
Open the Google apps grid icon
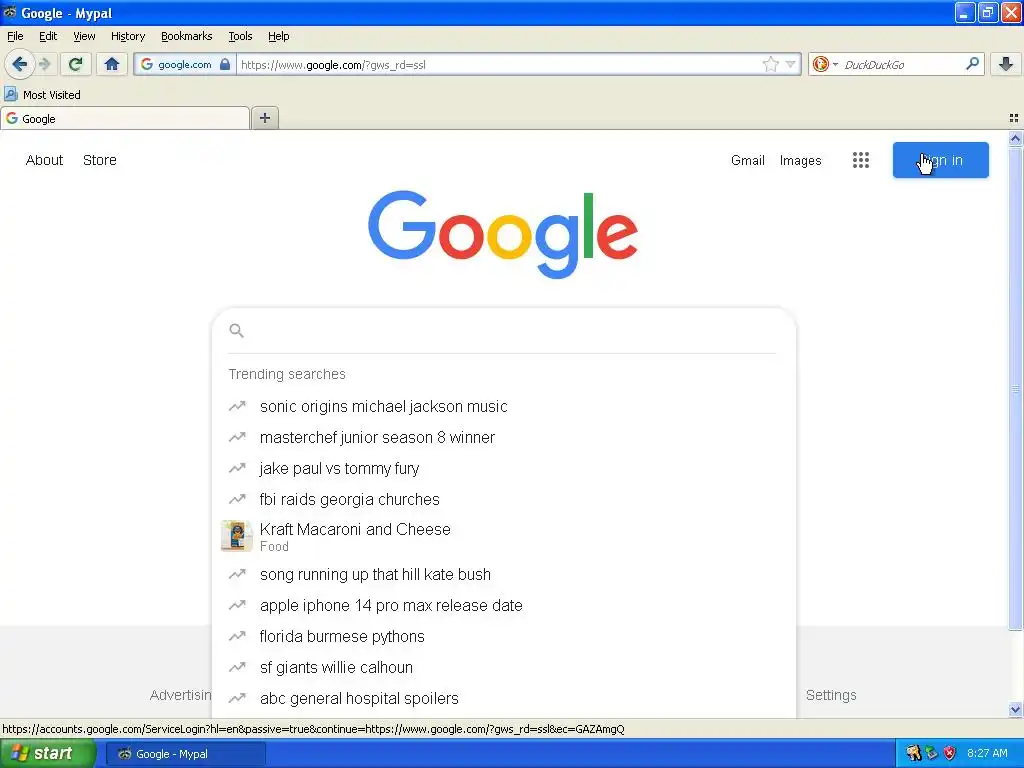pyautogui.click(x=861, y=160)
